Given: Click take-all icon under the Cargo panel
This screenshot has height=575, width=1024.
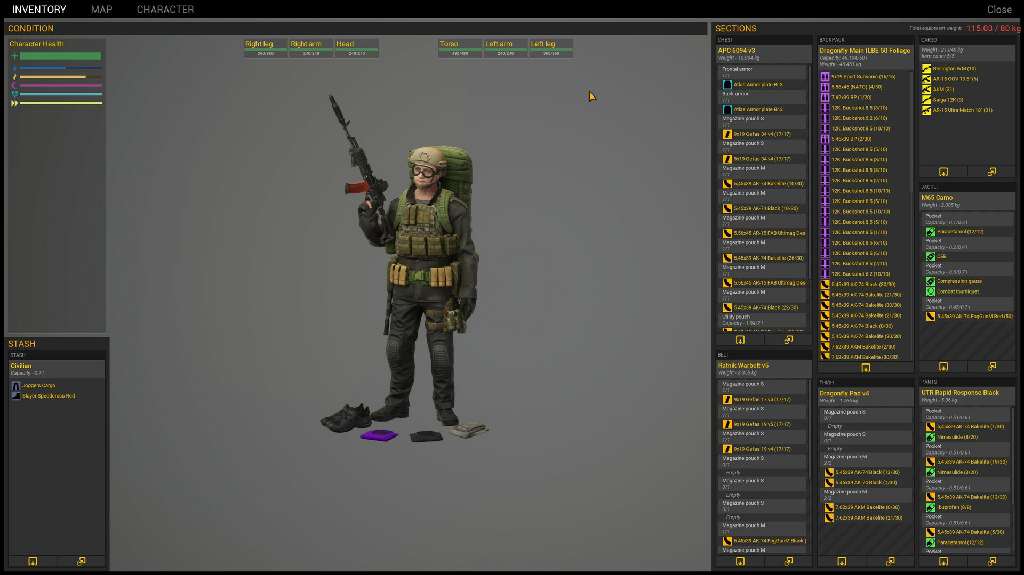Looking at the screenshot, I should click(943, 172).
